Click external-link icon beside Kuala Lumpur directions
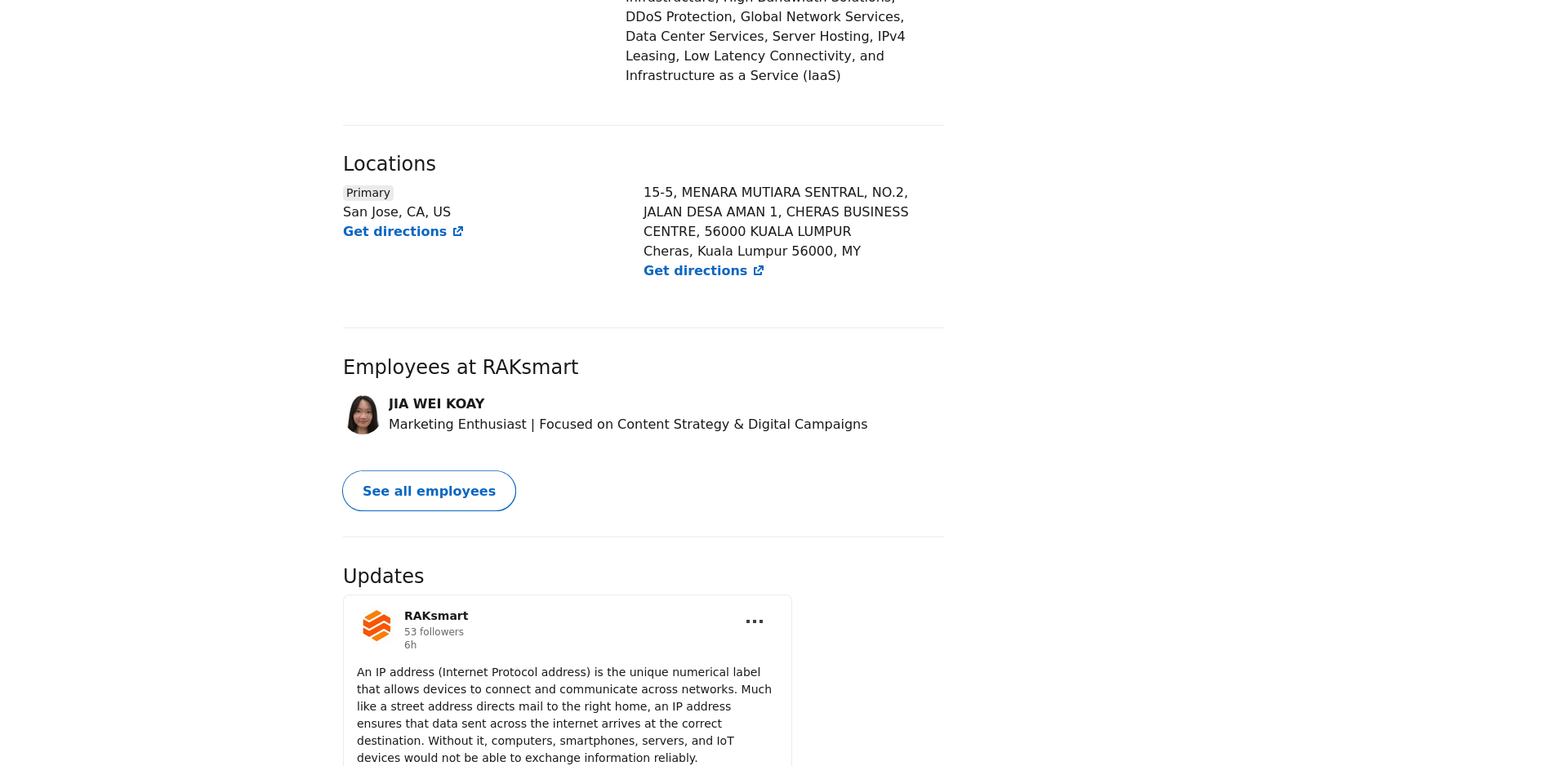This screenshot has height=766, width=1568. click(x=759, y=271)
